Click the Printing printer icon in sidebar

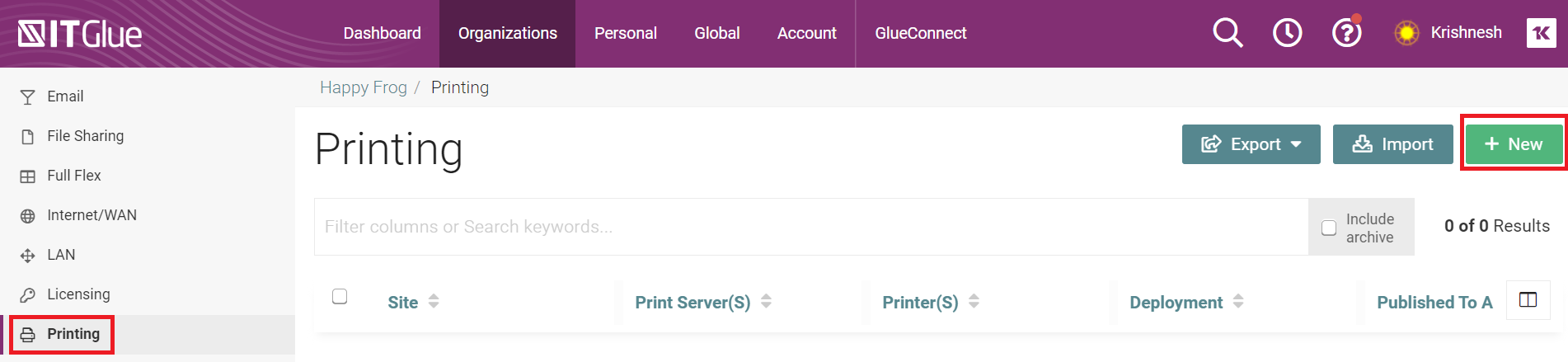28,335
